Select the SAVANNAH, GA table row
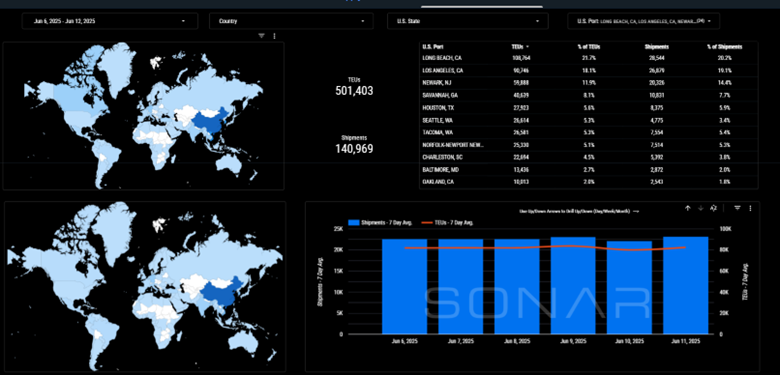Image resolution: width=780 pixels, height=375 pixels. pyautogui.click(x=589, y=95)
